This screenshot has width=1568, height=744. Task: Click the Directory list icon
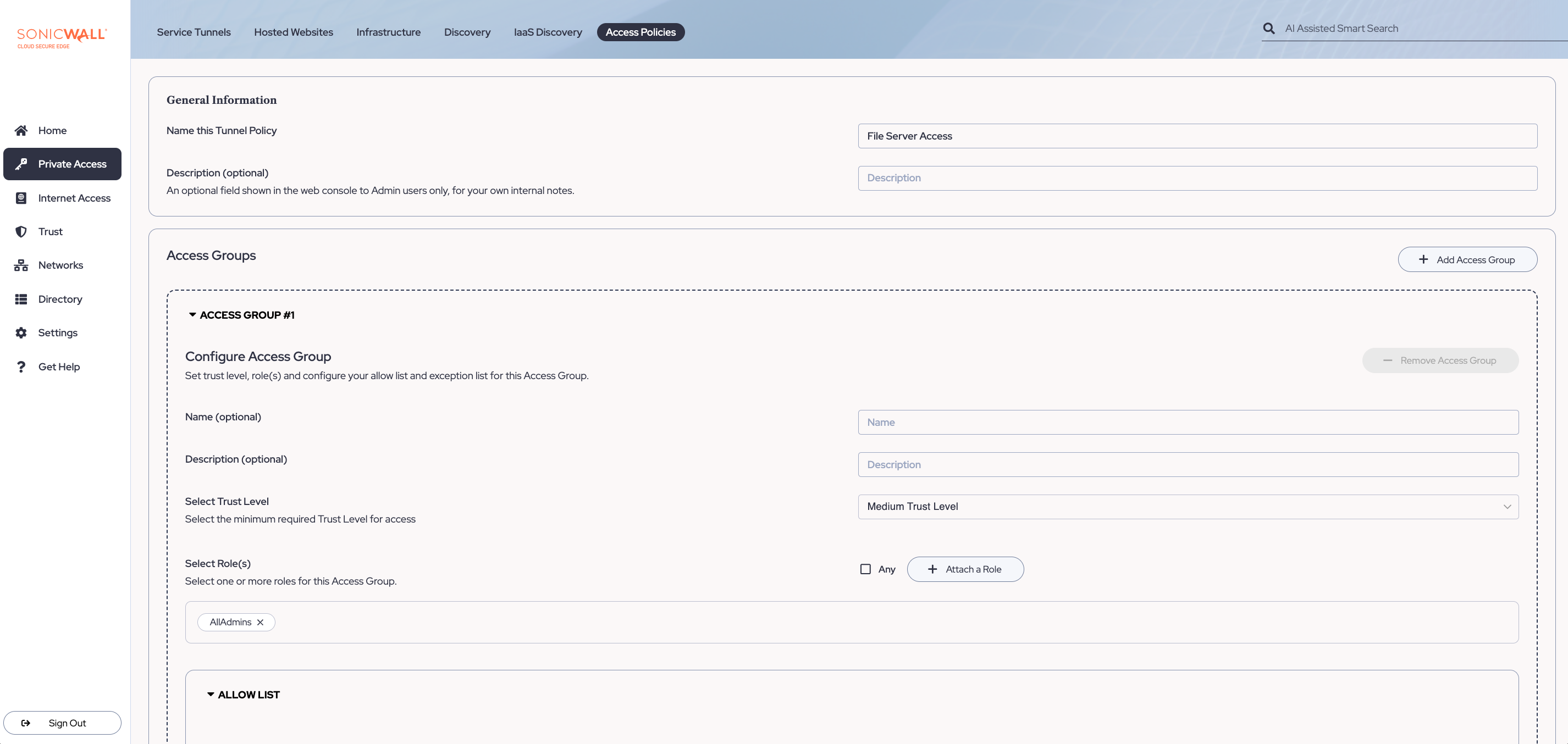(x=21, y=299)
